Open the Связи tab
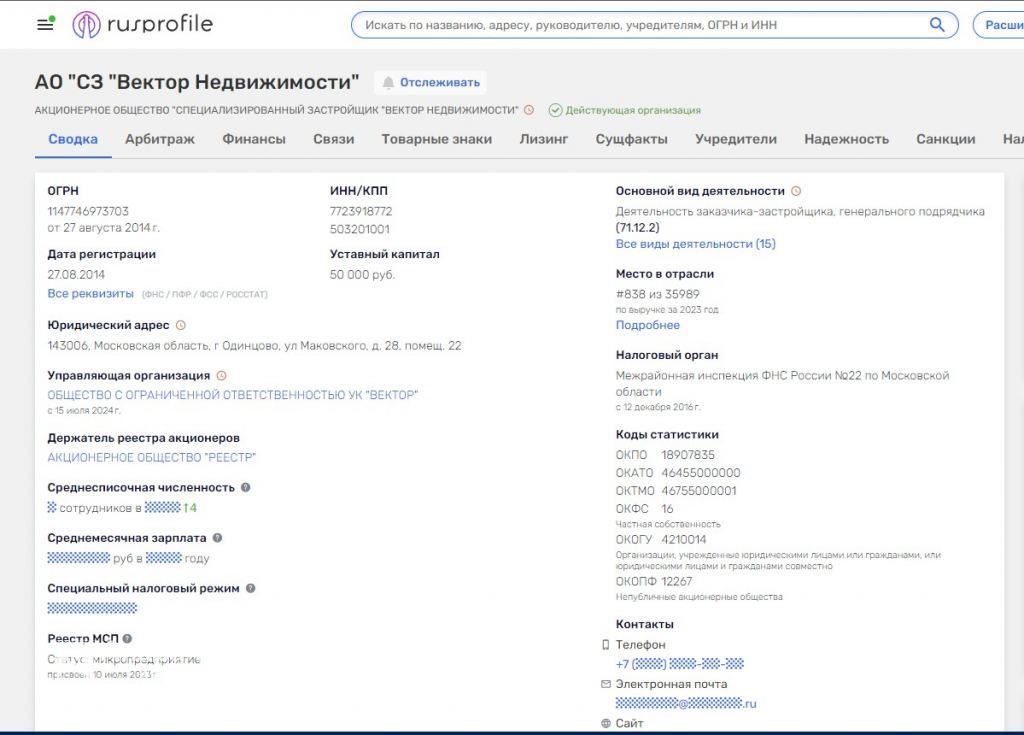Viewport: 1024px width, 735px height. pos(334,139)
